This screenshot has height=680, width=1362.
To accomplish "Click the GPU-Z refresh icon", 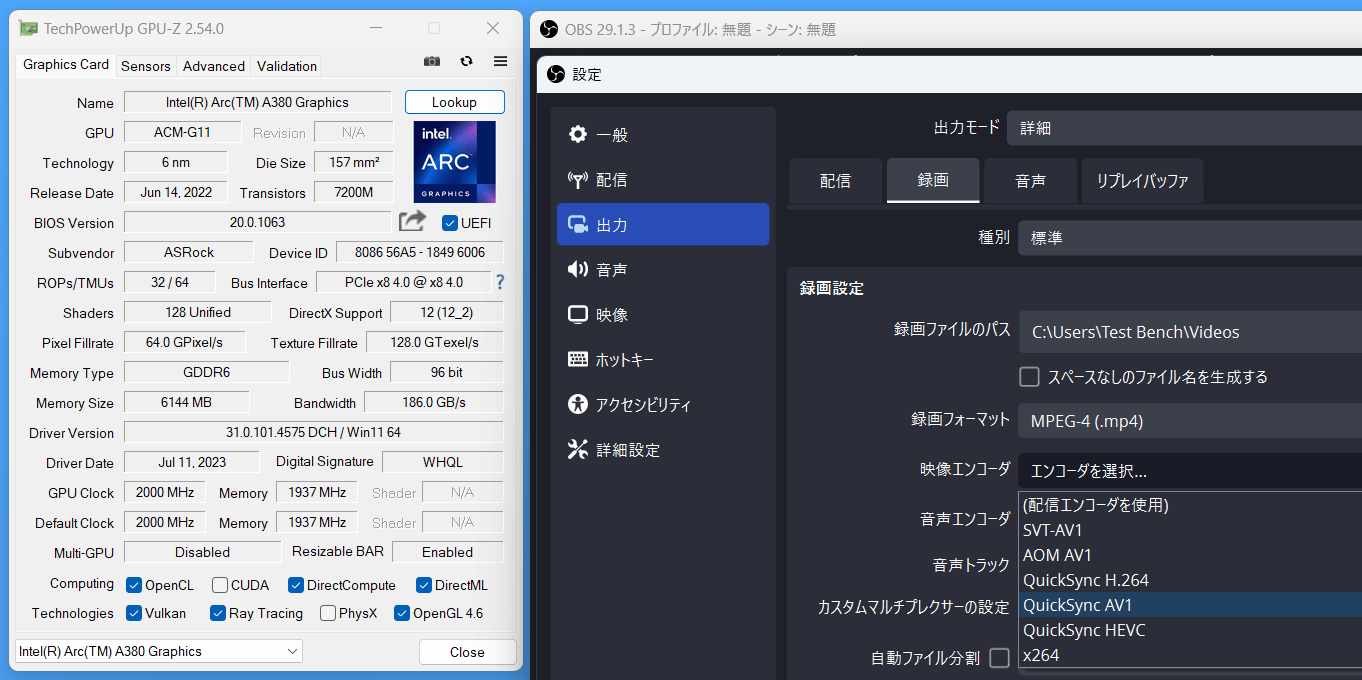I will [x=466, y=62].
